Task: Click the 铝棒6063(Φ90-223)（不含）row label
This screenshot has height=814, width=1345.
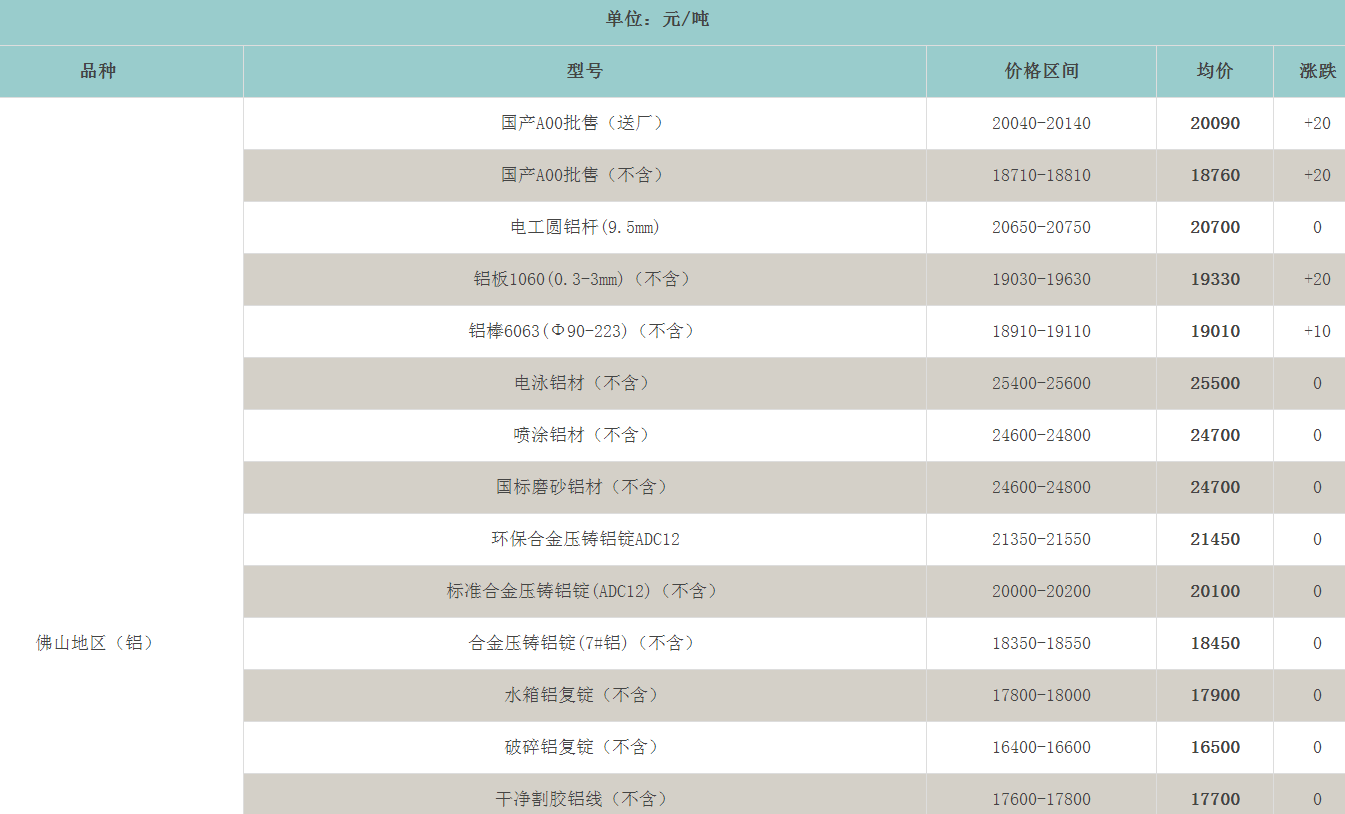Action: 584,331
